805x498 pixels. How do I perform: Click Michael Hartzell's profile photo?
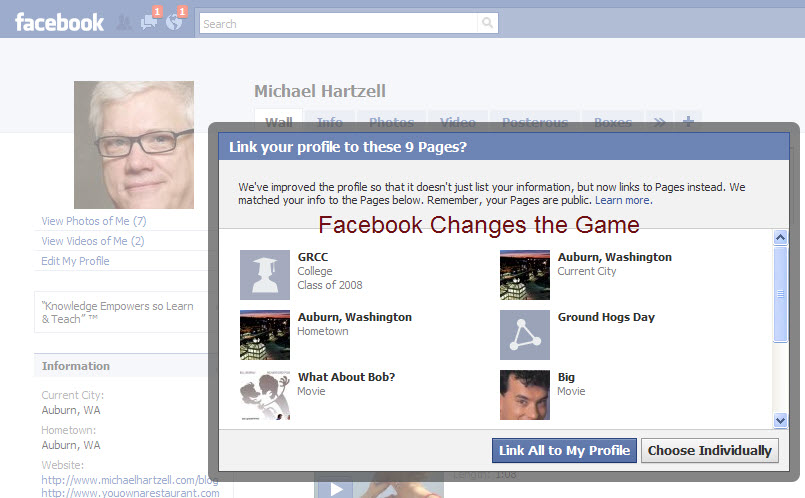pos(134,145)
